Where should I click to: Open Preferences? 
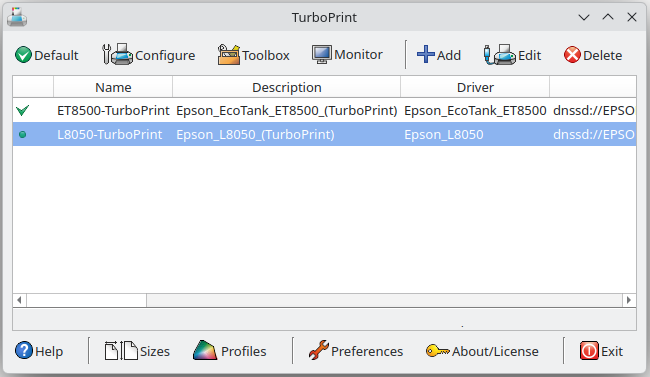tap(356, 351)
